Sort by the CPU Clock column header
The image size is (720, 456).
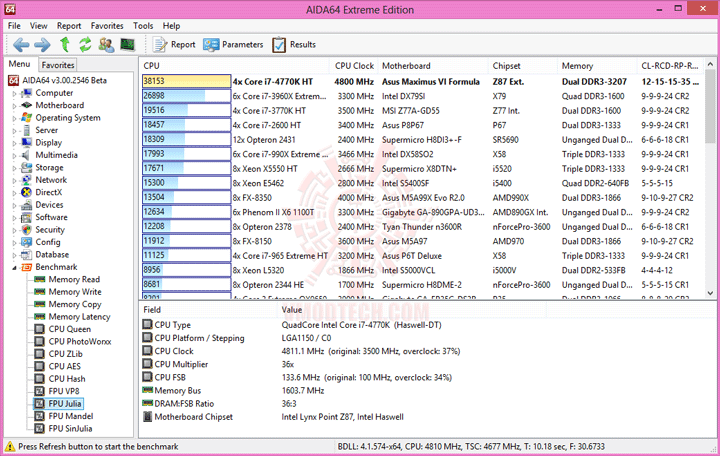point(354,66)
